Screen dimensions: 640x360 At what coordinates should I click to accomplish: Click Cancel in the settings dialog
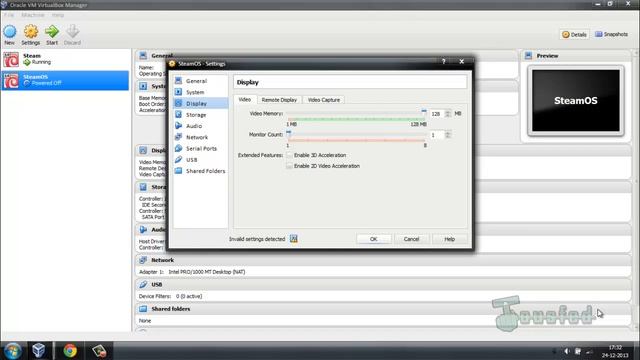point(411,239)
